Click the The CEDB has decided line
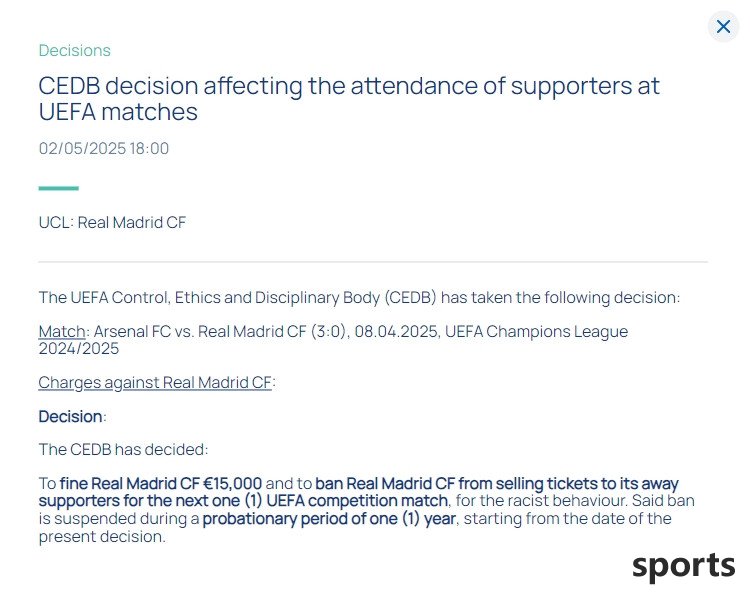This screenshot has width=750, height=597. (x=123, y=450)
